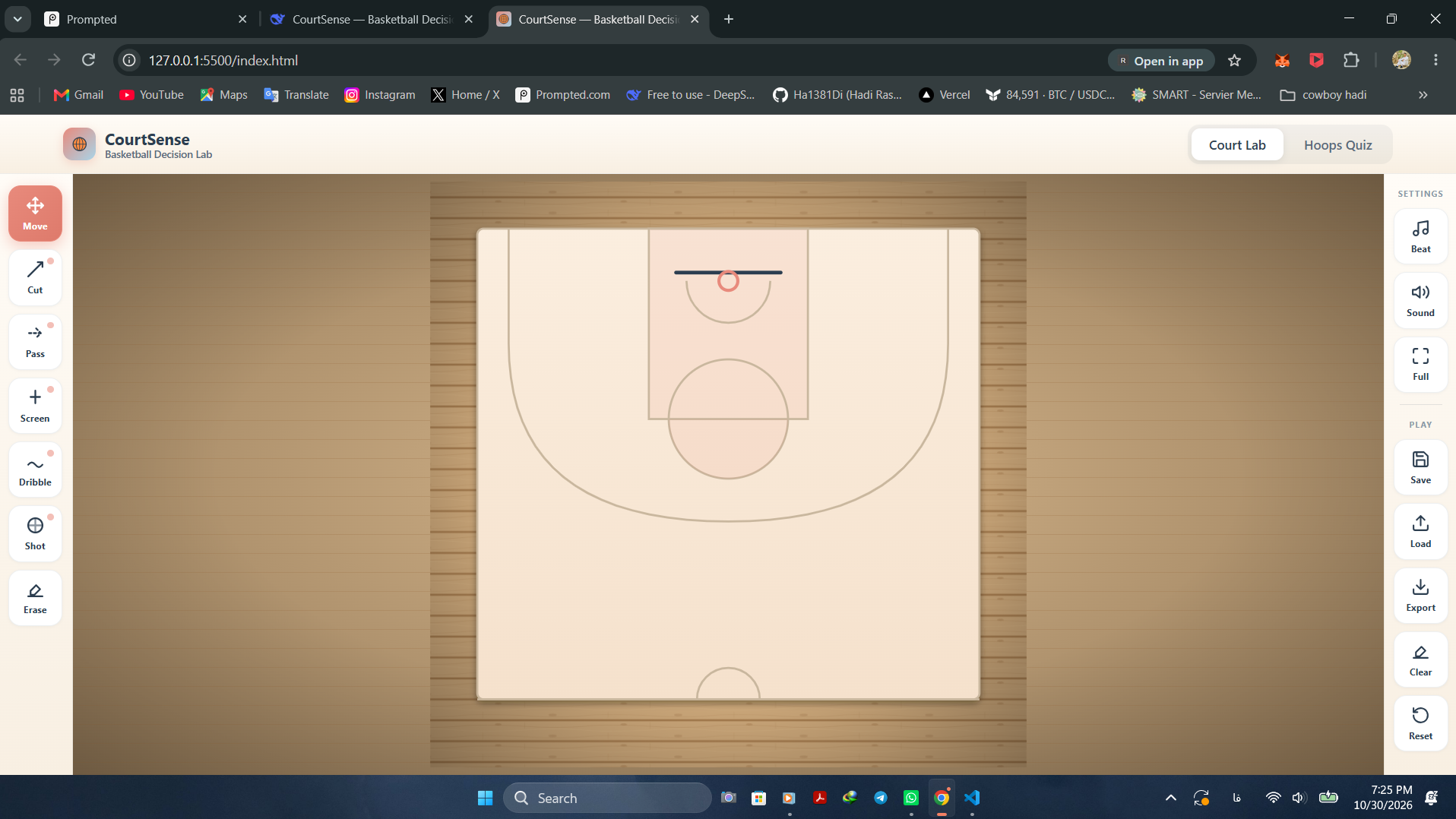The height and width of the screenshot is (819, 1456).
Task: Open the Windows Start menu
Action: 485,798
